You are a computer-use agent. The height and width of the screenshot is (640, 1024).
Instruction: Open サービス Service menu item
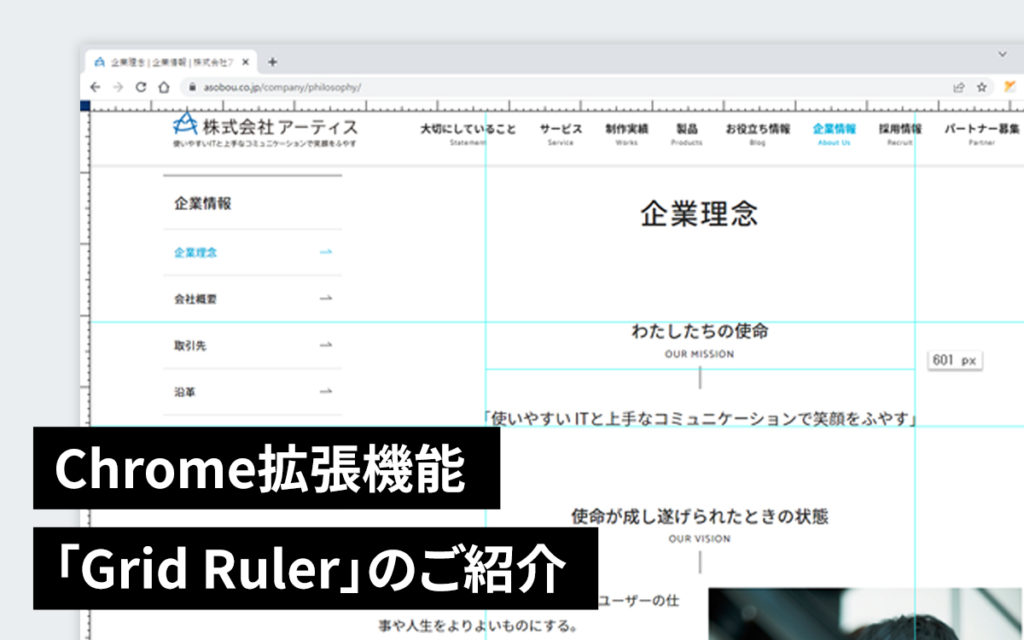pos(560,134)
